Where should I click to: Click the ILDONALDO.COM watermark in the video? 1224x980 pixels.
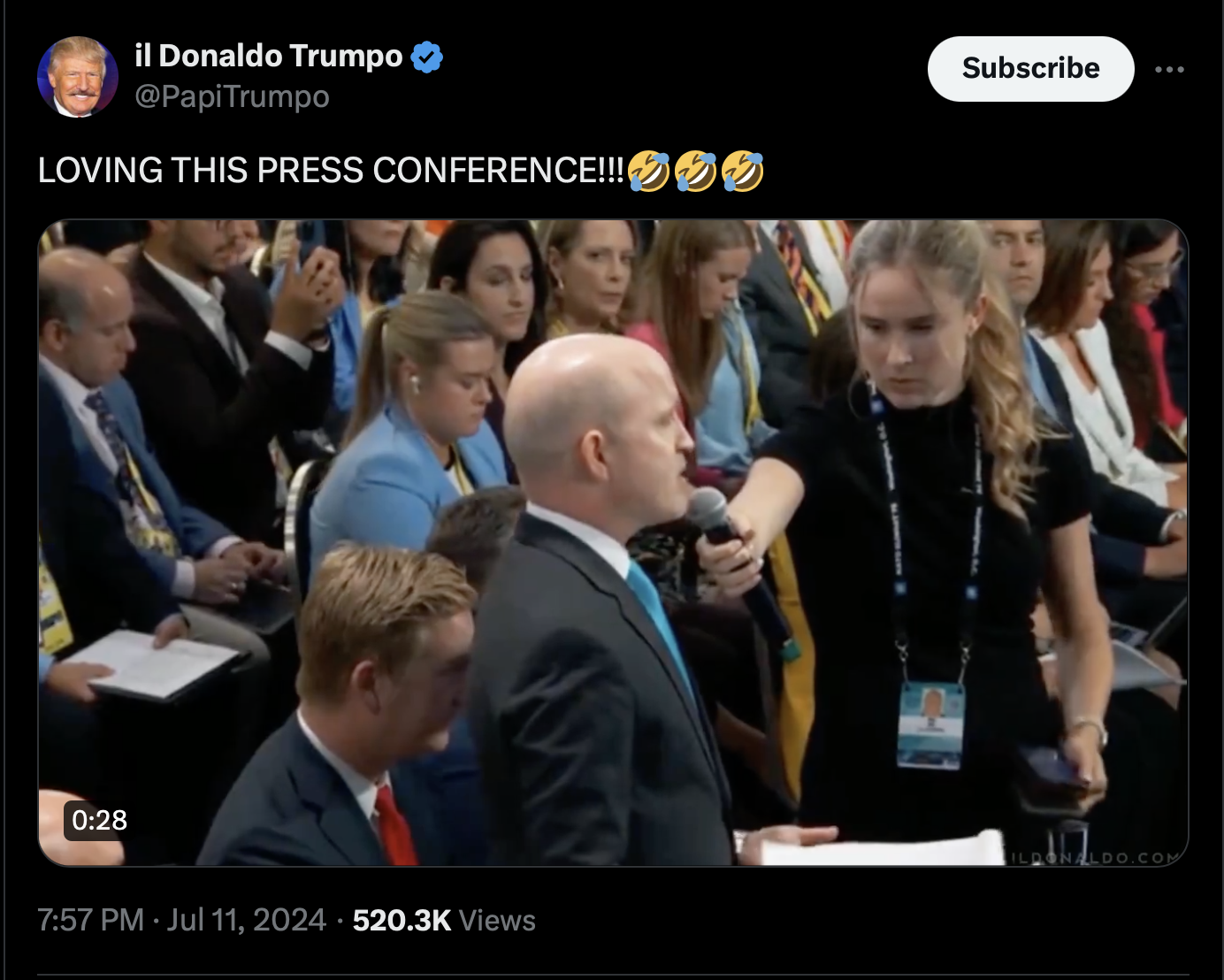point(1094,857)
